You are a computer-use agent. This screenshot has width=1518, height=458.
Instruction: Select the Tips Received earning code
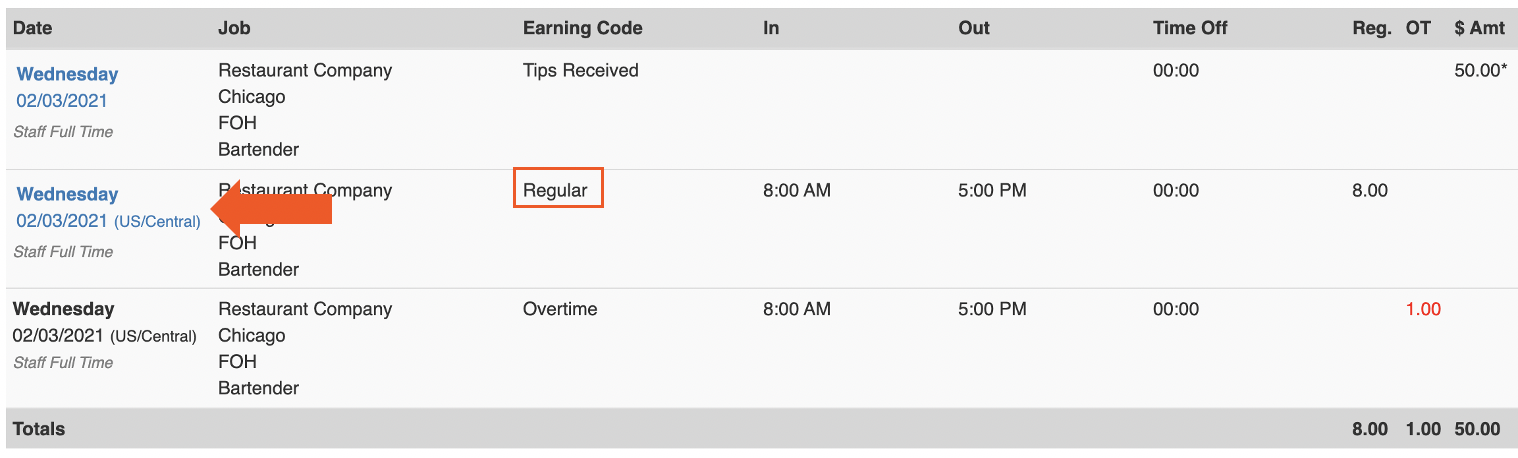580,70
